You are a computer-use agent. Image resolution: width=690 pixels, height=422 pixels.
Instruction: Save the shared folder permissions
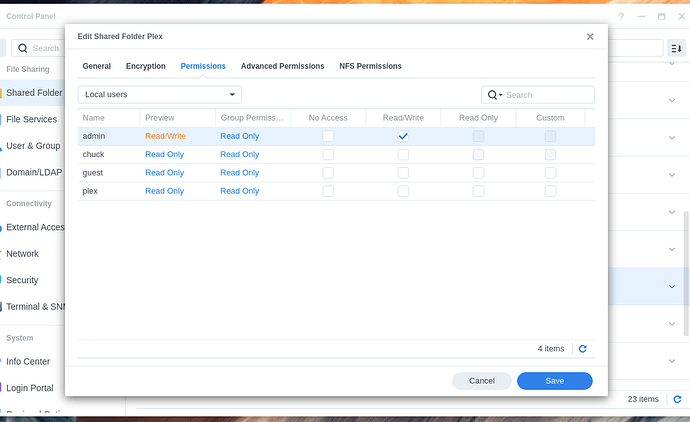(554, 381)
